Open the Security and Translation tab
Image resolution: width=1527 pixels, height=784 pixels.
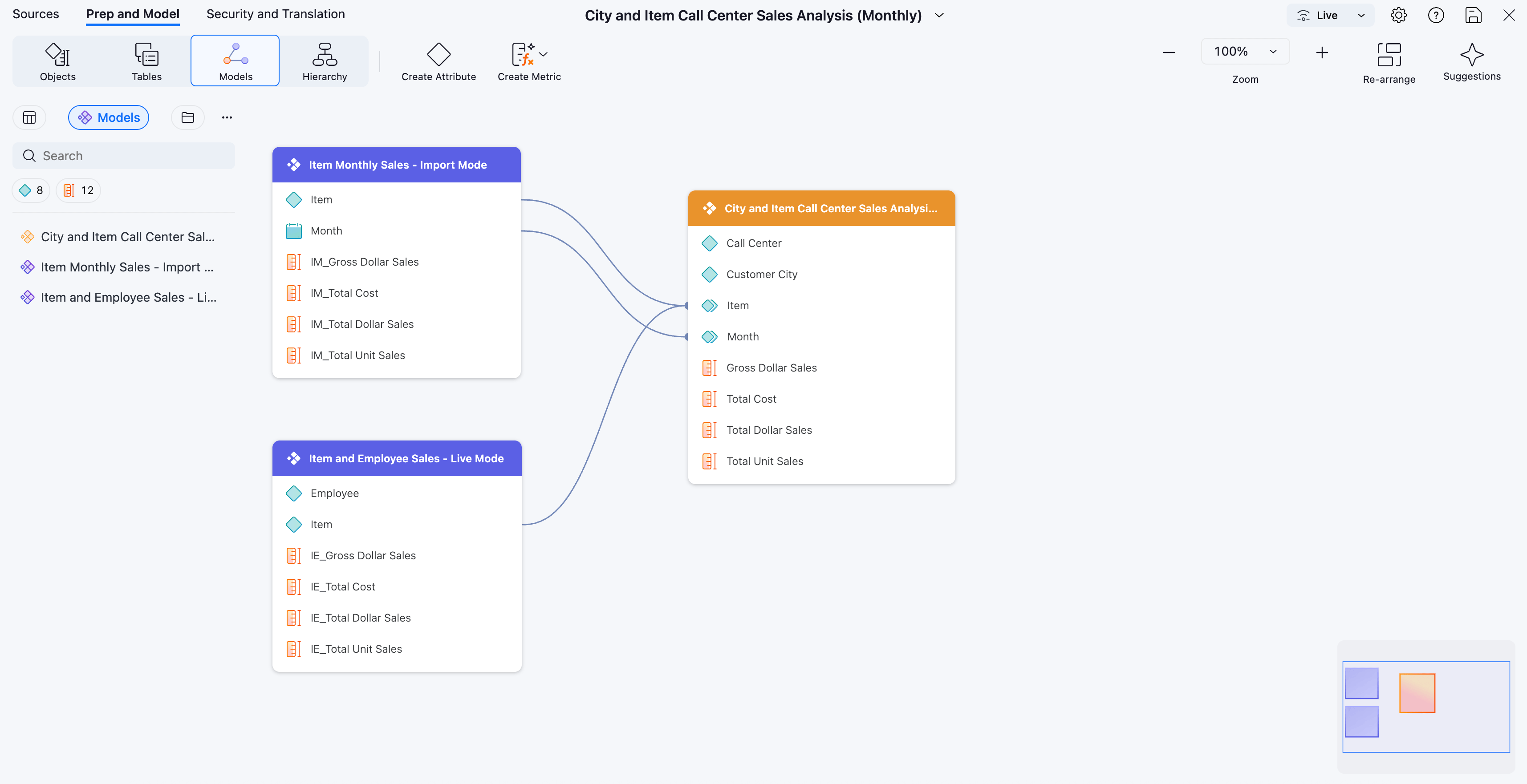tap(275, 14)
